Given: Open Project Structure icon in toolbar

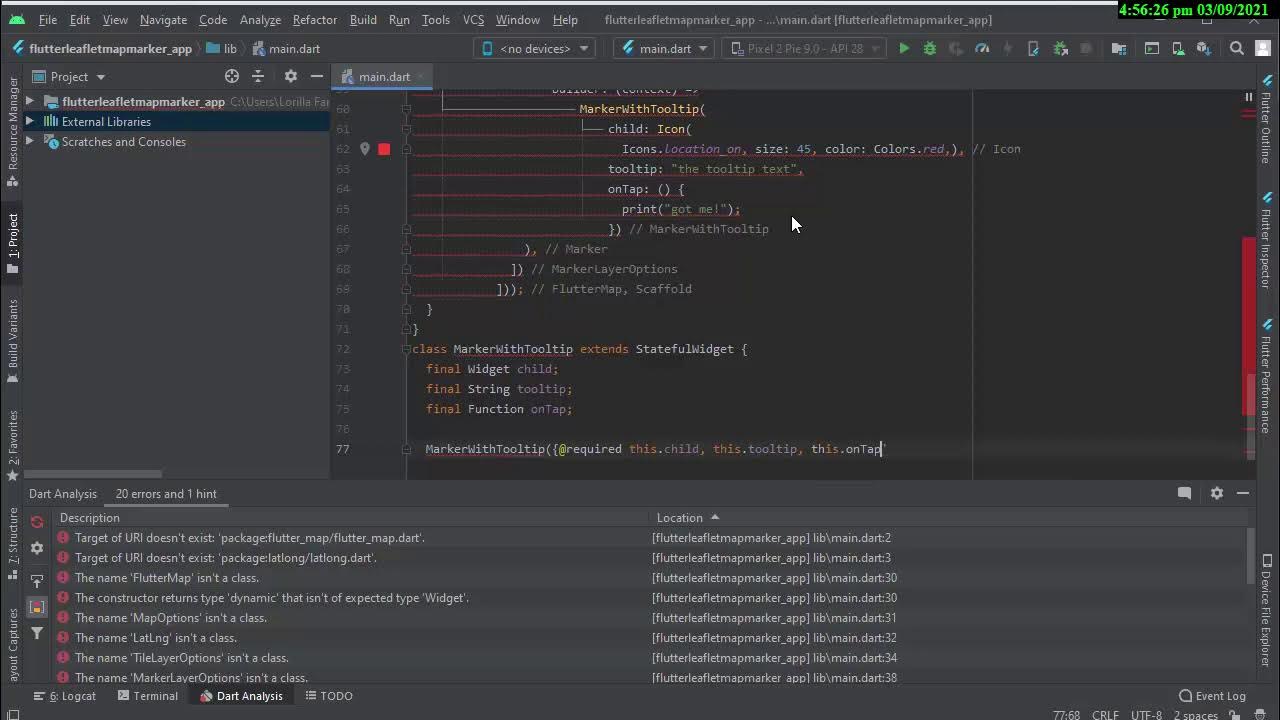Looking at the screenshot, I should tap(1119, 48).
